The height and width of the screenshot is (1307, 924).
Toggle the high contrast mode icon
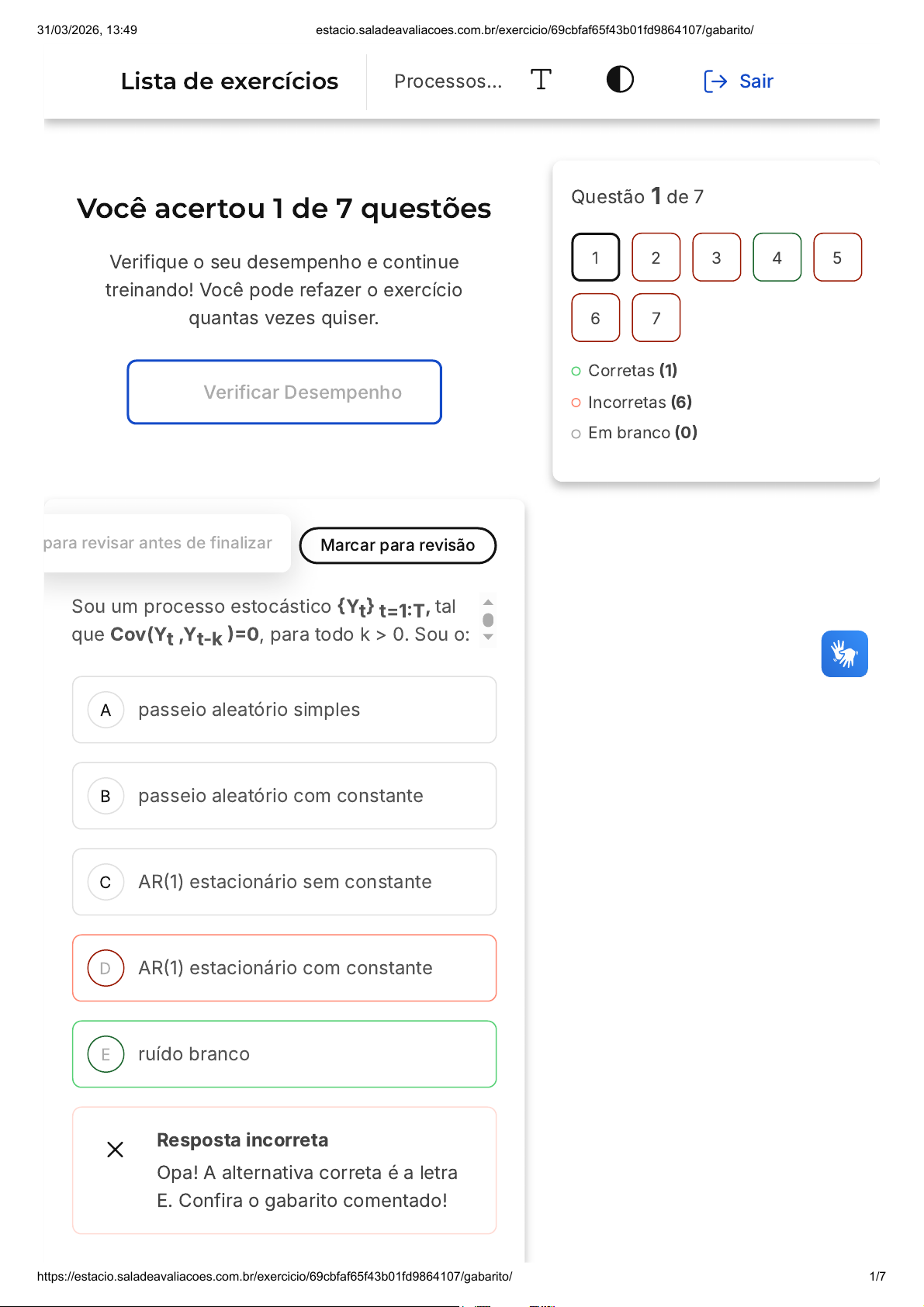tap(620, 80)
